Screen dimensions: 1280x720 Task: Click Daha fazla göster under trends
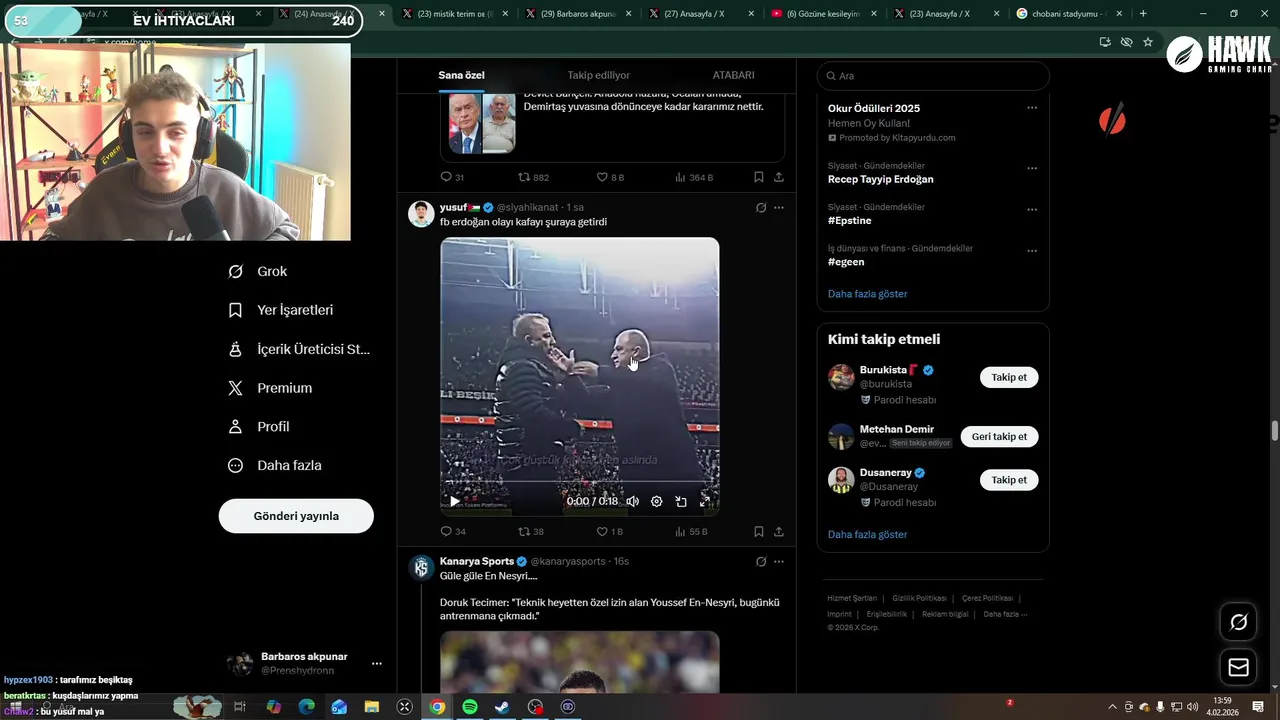click(867, 294)
